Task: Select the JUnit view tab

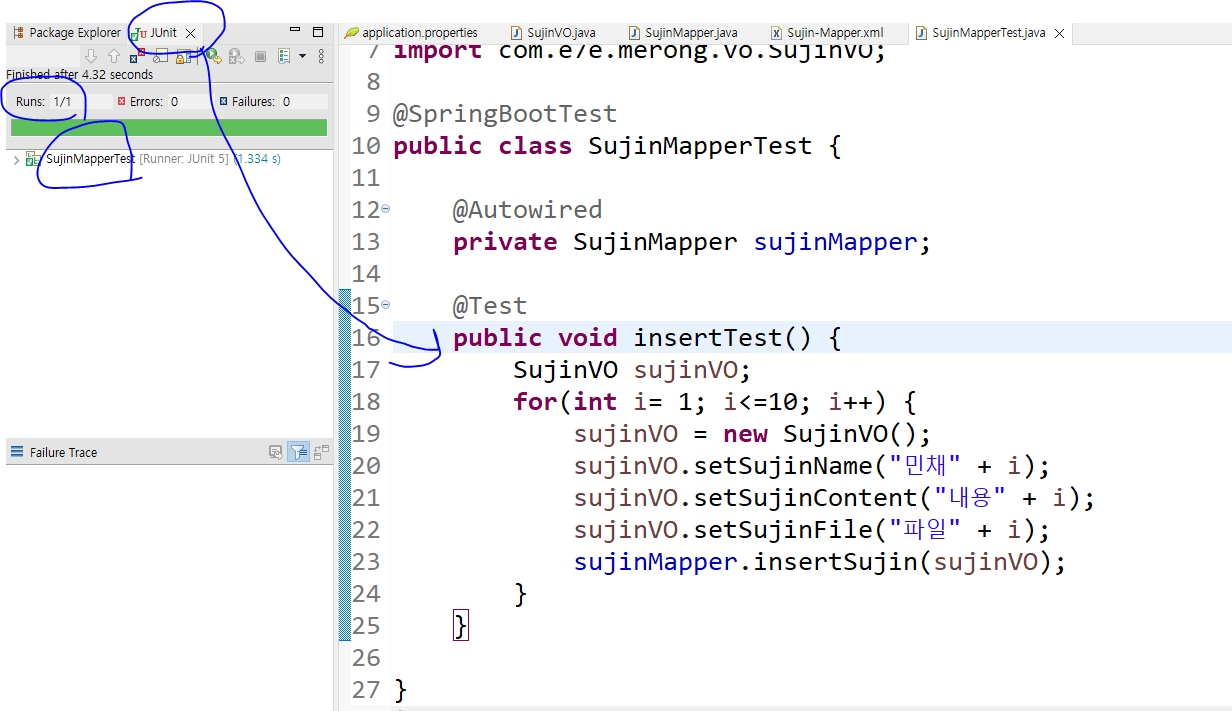Action: (x=163, y=33)
